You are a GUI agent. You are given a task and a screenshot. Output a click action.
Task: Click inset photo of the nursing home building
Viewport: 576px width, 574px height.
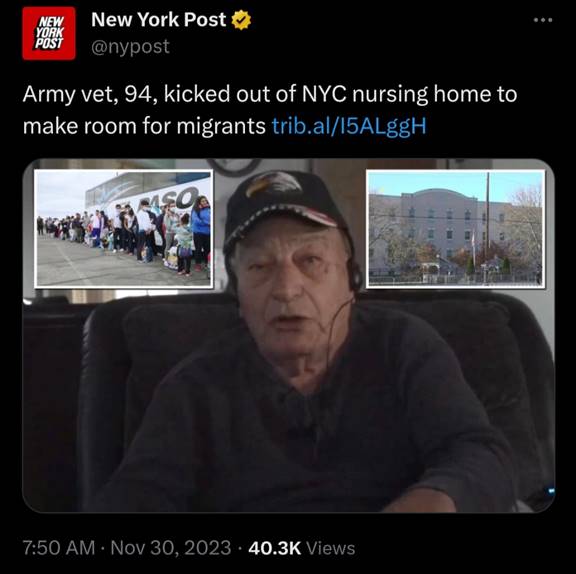pyautogui.click(x=456, y=229)
